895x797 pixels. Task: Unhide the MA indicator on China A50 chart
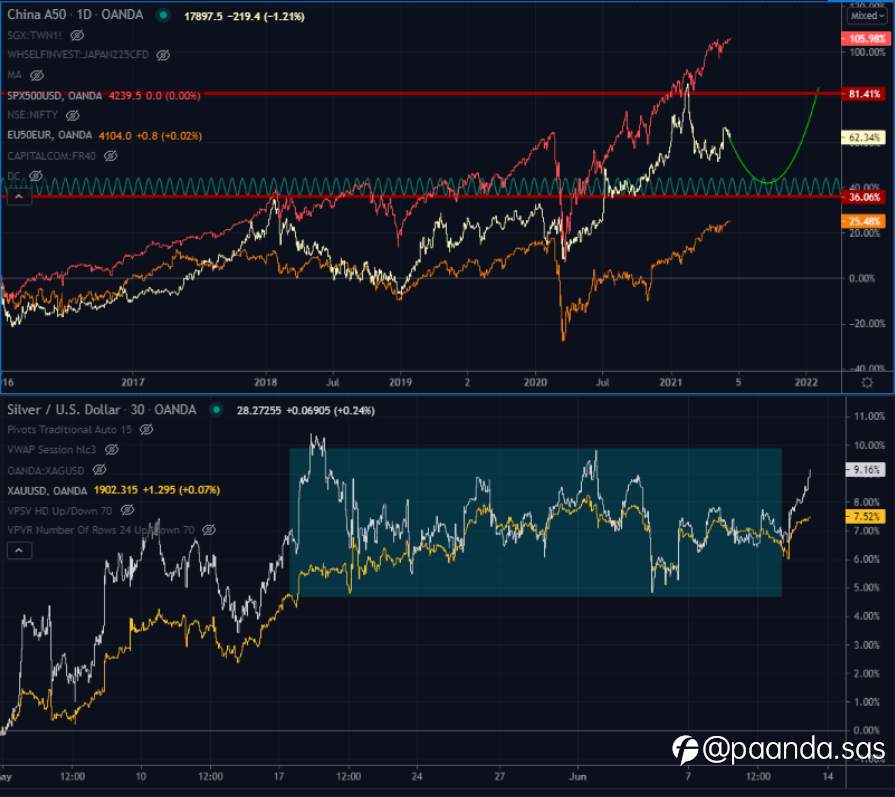[x=37, y=75]
